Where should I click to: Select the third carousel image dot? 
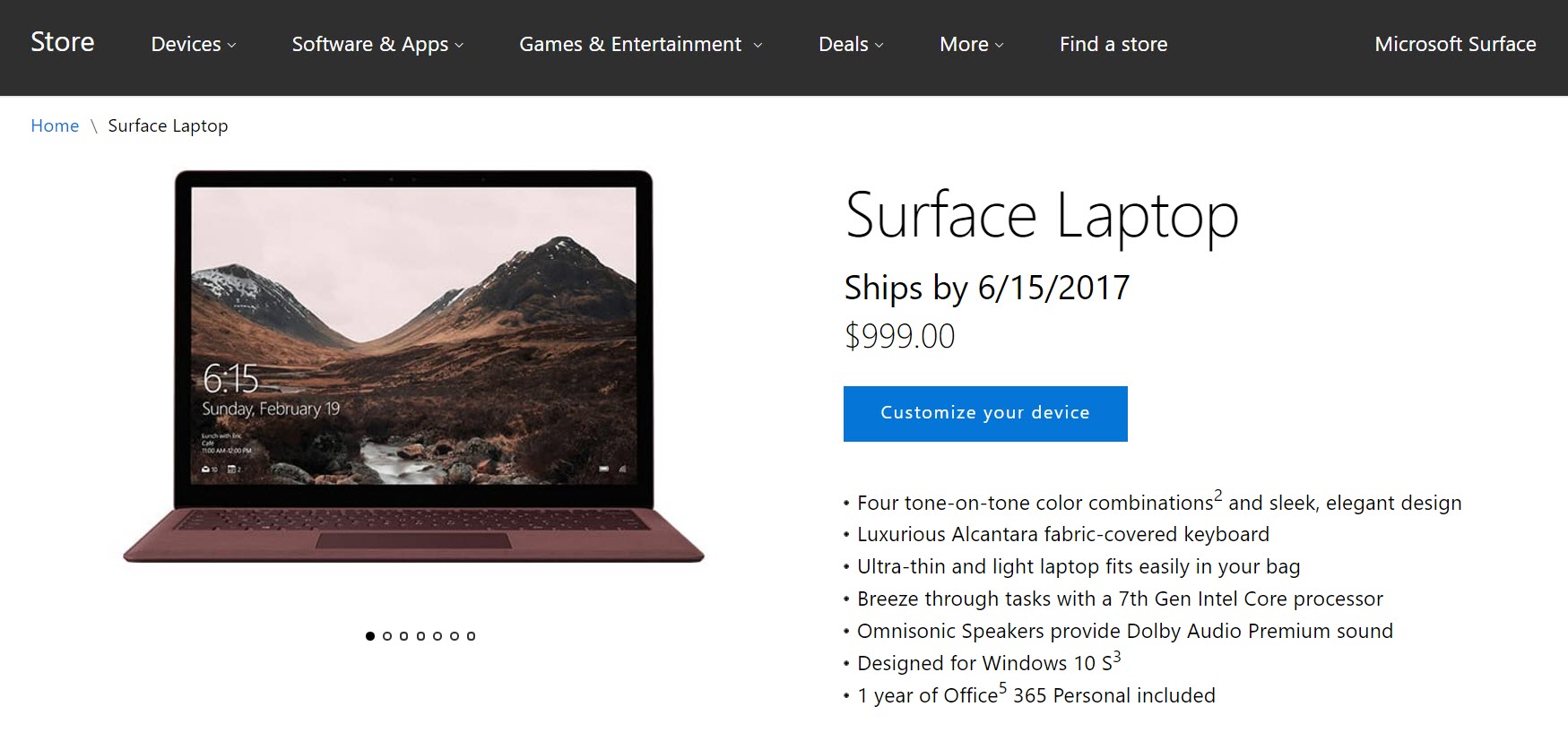click(403, 636)
